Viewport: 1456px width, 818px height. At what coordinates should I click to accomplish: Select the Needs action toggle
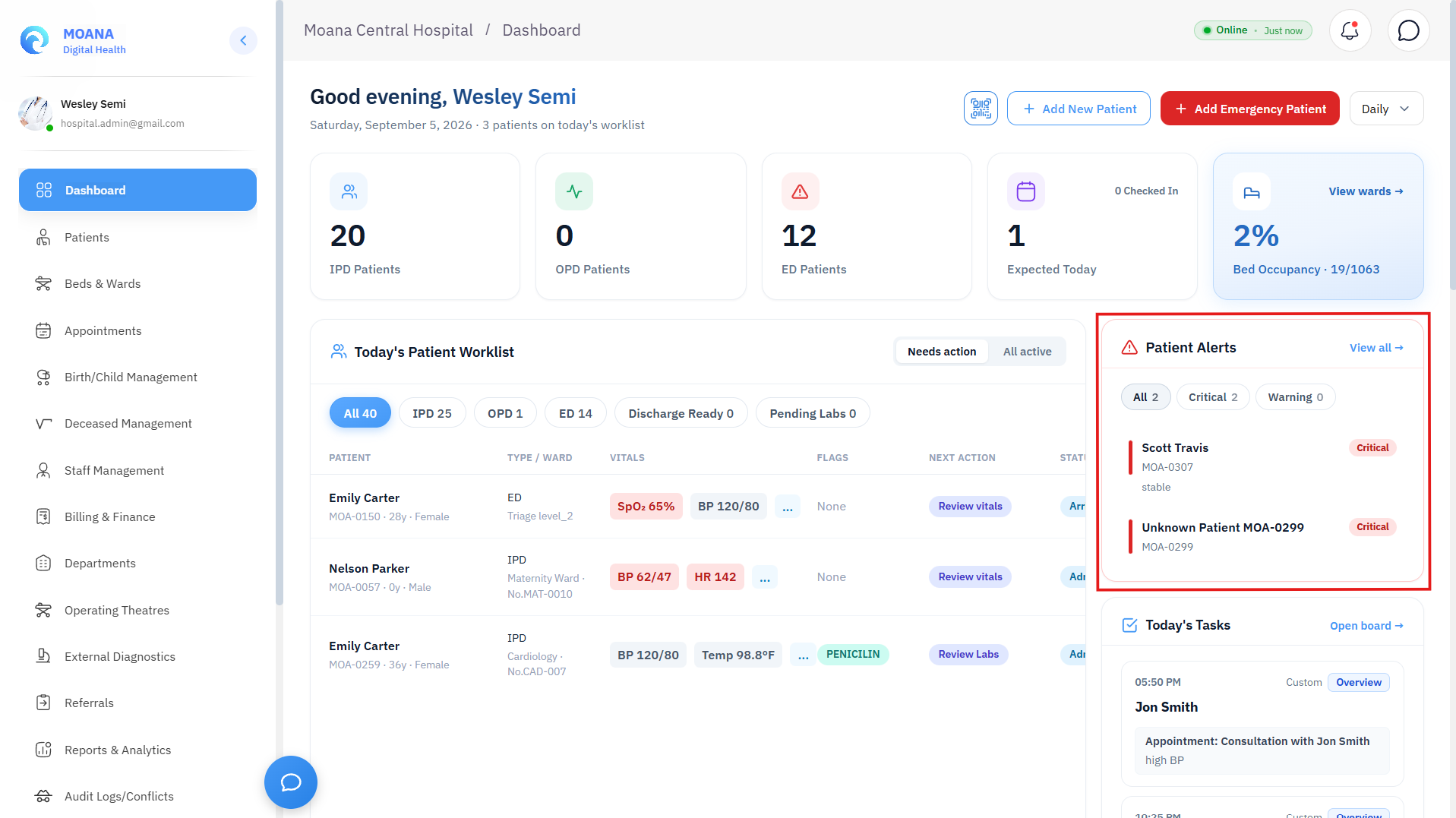[x=942, y=352]
